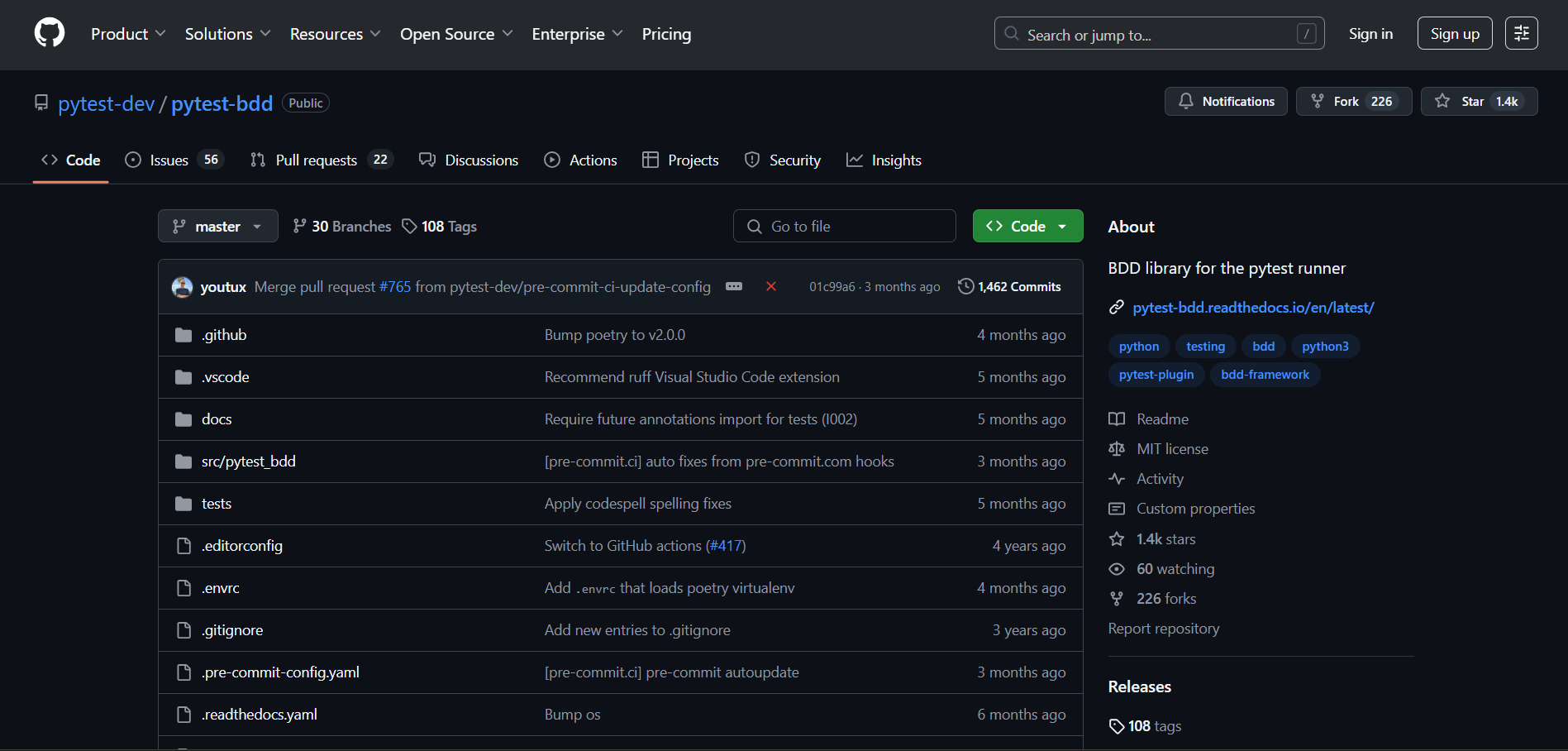Click the Sign up button
Viewport: 1568px width, 751px height.
click(x=1454, y=34)
